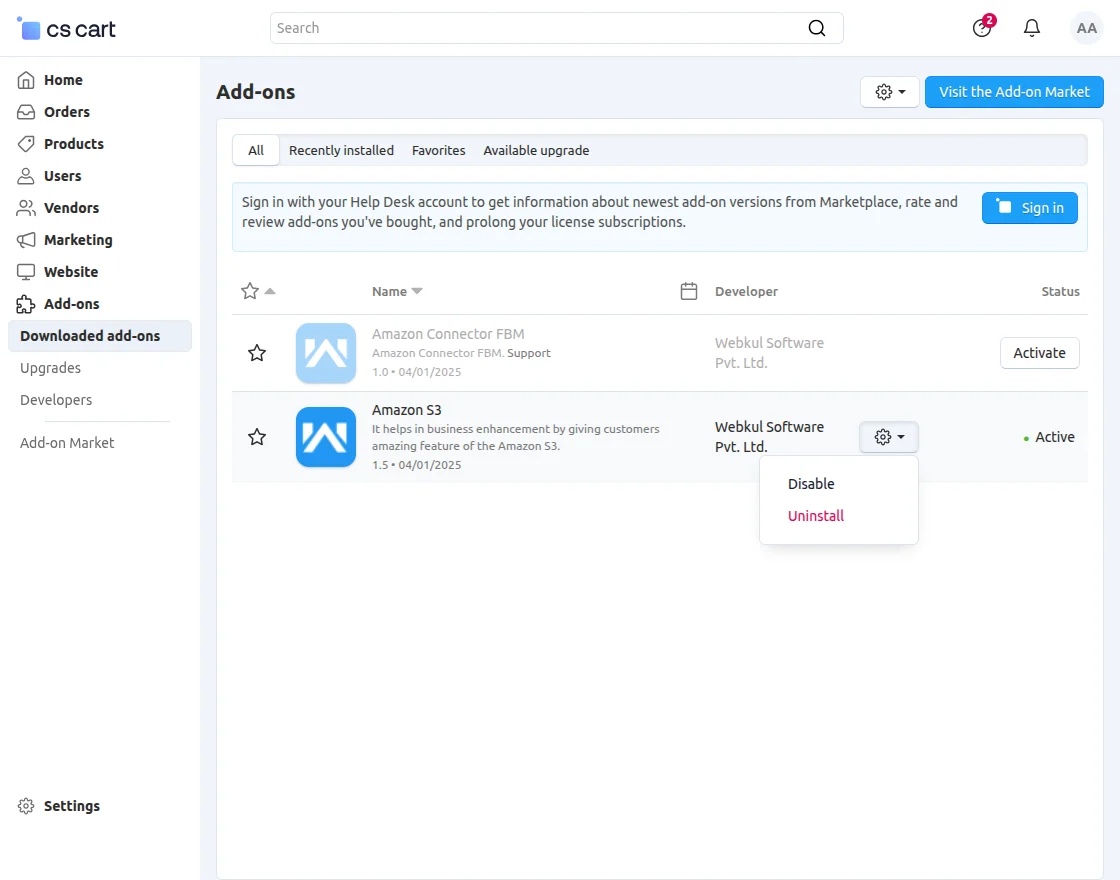Toggle the star sort column header
The height and width of the screenshot is (880, 1120).
pyautogui.click(x=253, y=291)
